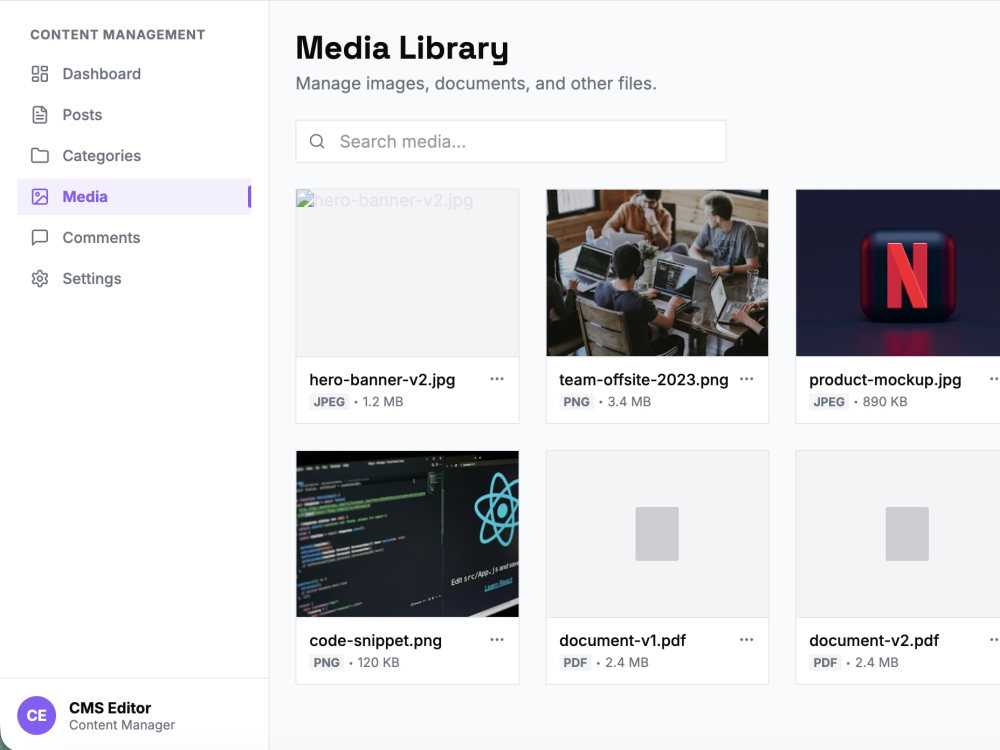Focus the Search media input field

click(x=511, y=142)
